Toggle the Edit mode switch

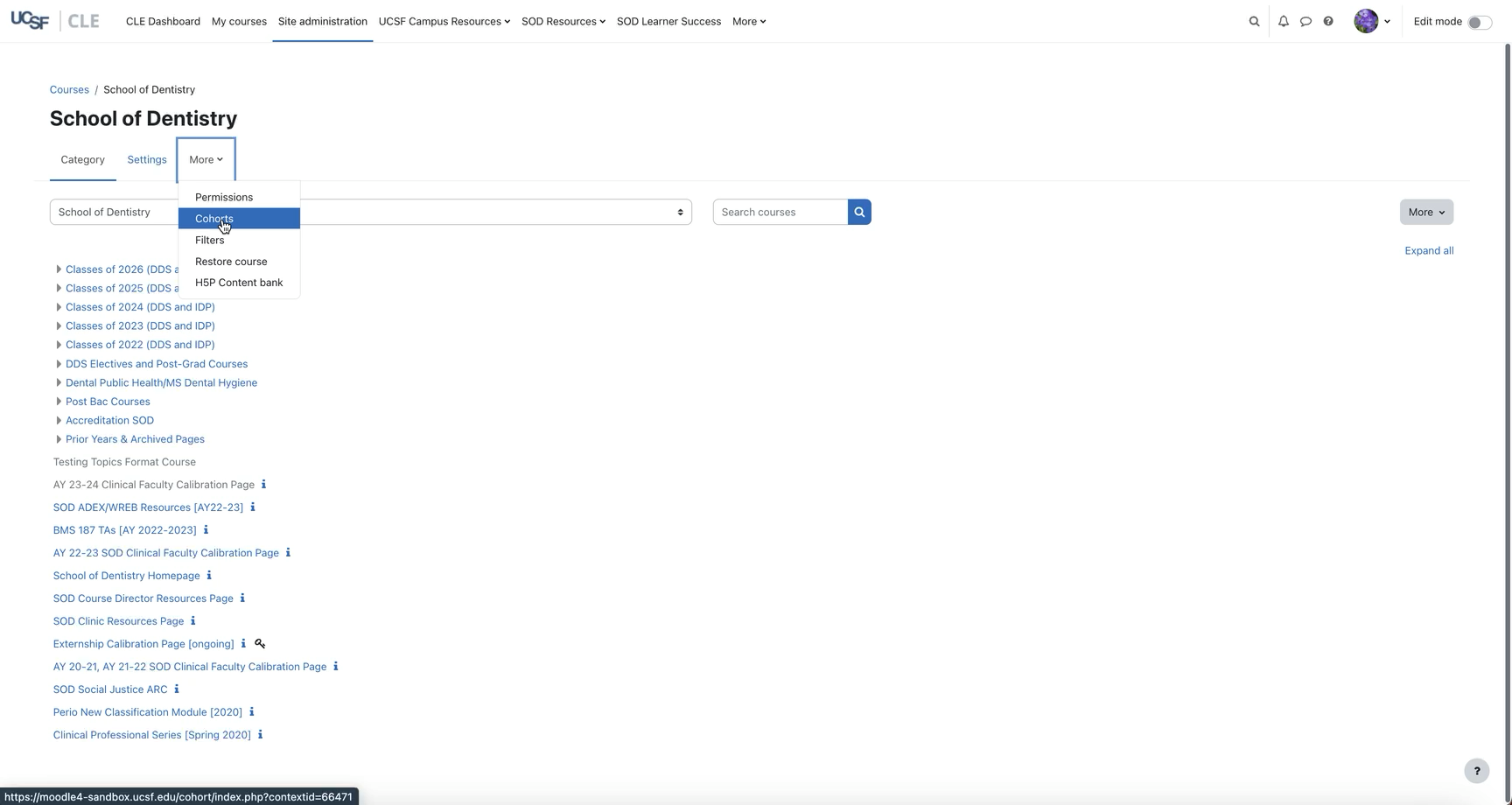(1479, 22)
